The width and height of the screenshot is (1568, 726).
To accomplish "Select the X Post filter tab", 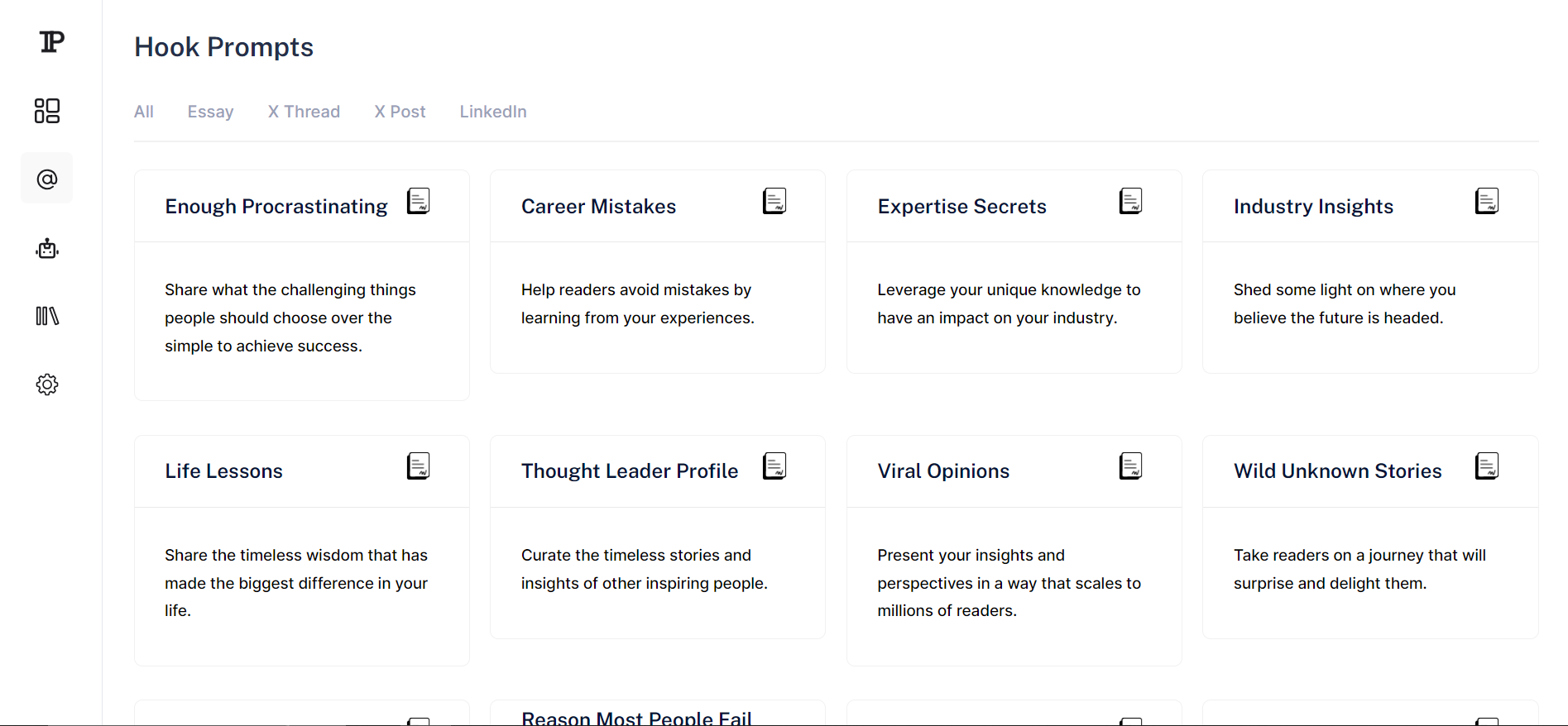I will click(x=400, y=112).
